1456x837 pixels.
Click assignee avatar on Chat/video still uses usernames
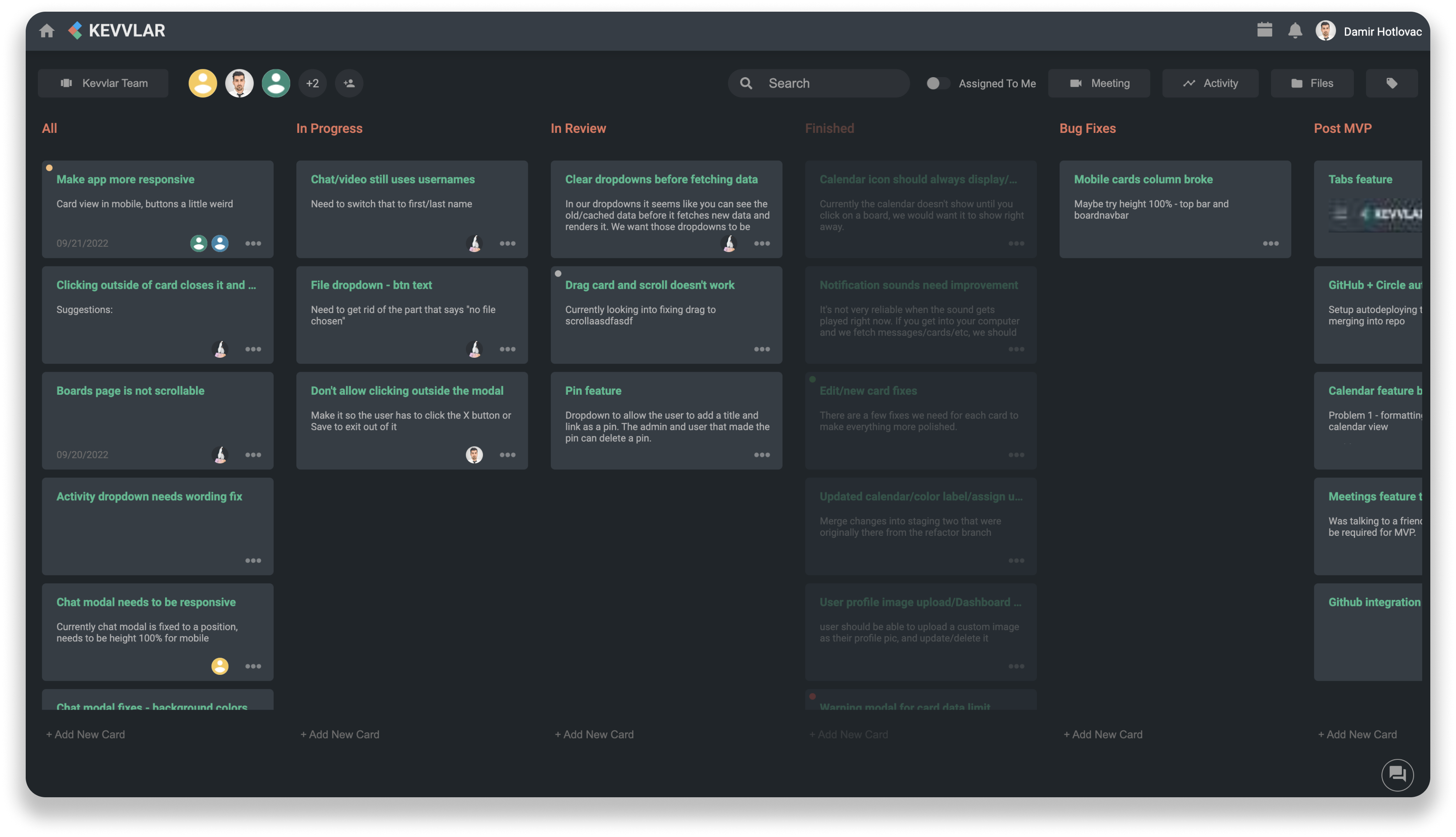point(474,243)
